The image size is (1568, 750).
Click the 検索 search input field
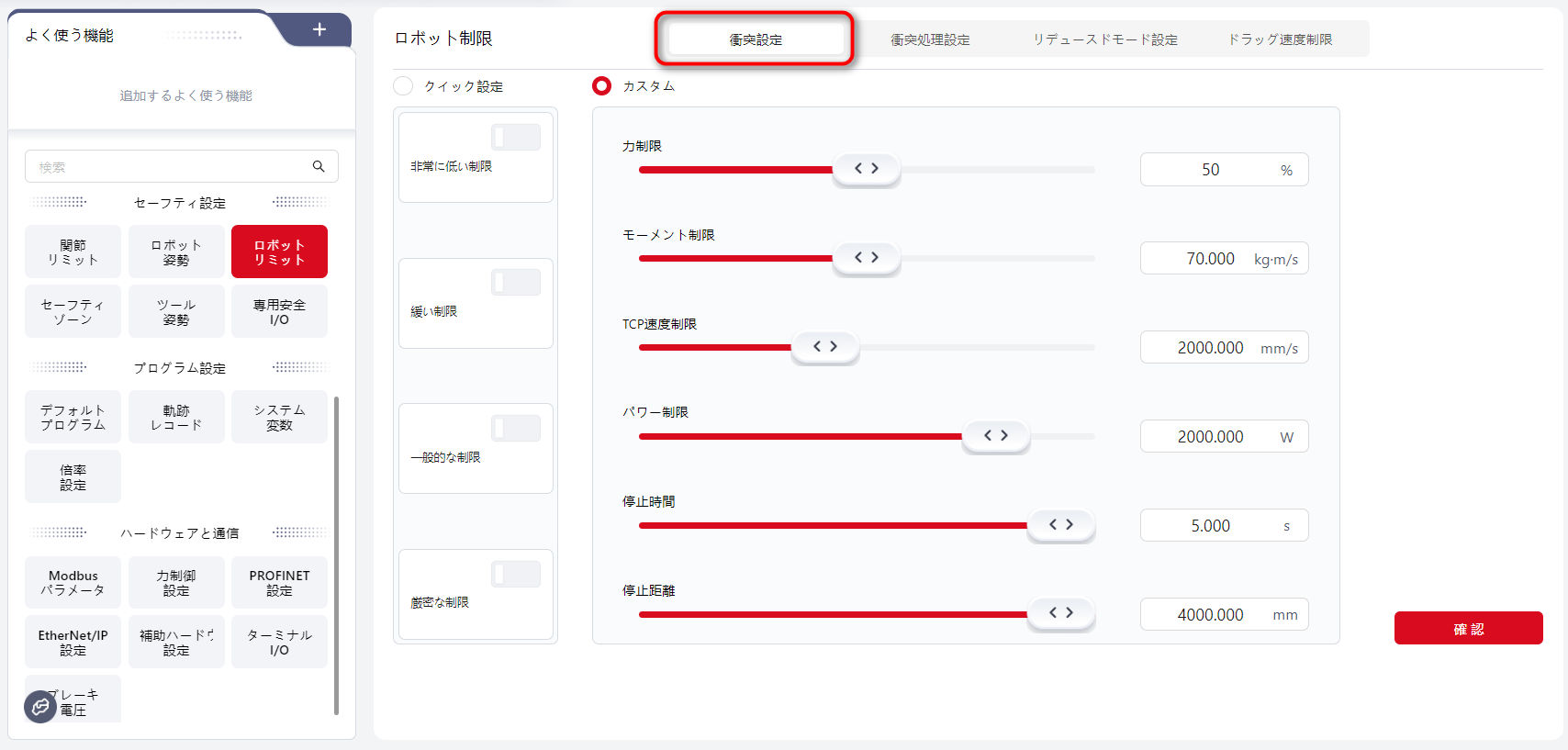[x=170, y=167]
